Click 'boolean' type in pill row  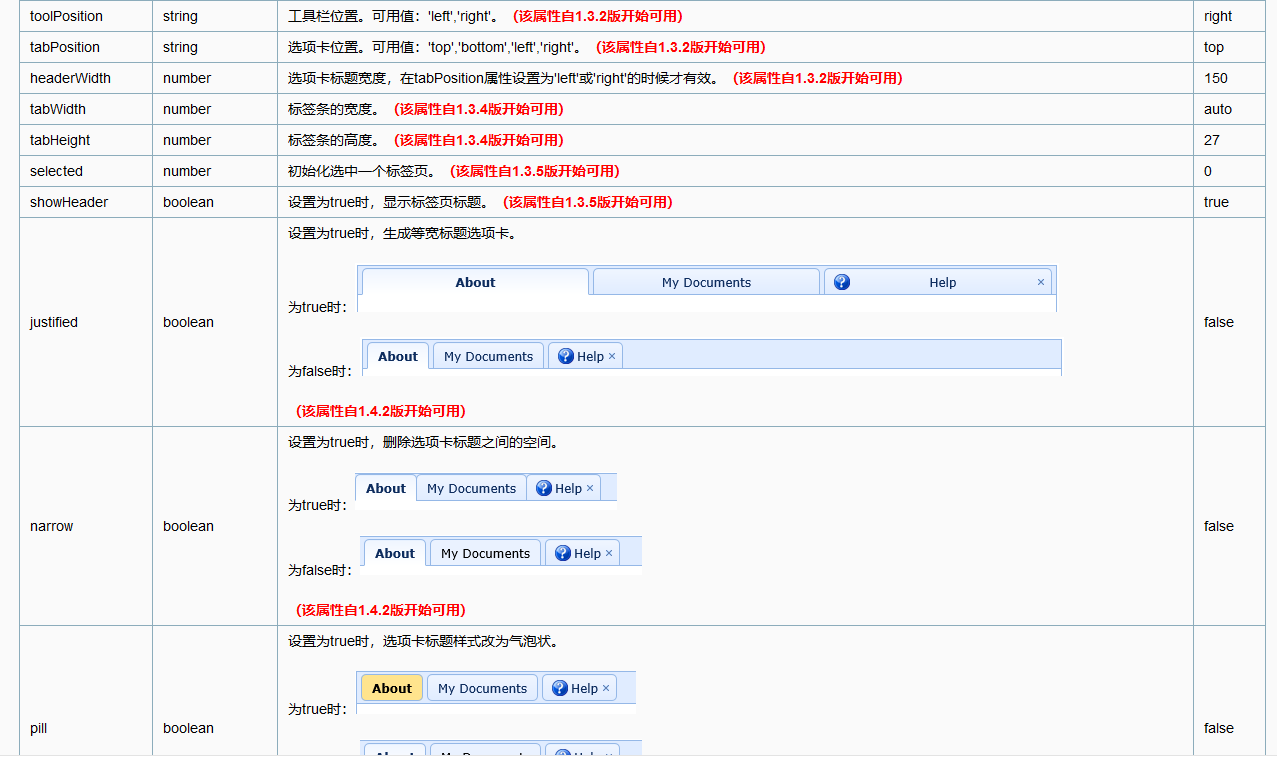pos(189,728)
